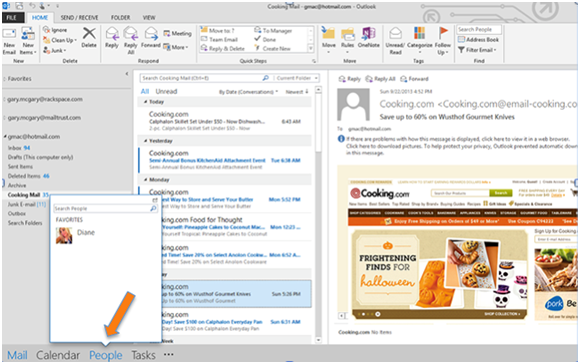Open the Inbox folder
The width and height of the screenshot is (580, 364).
click(19, 148)
